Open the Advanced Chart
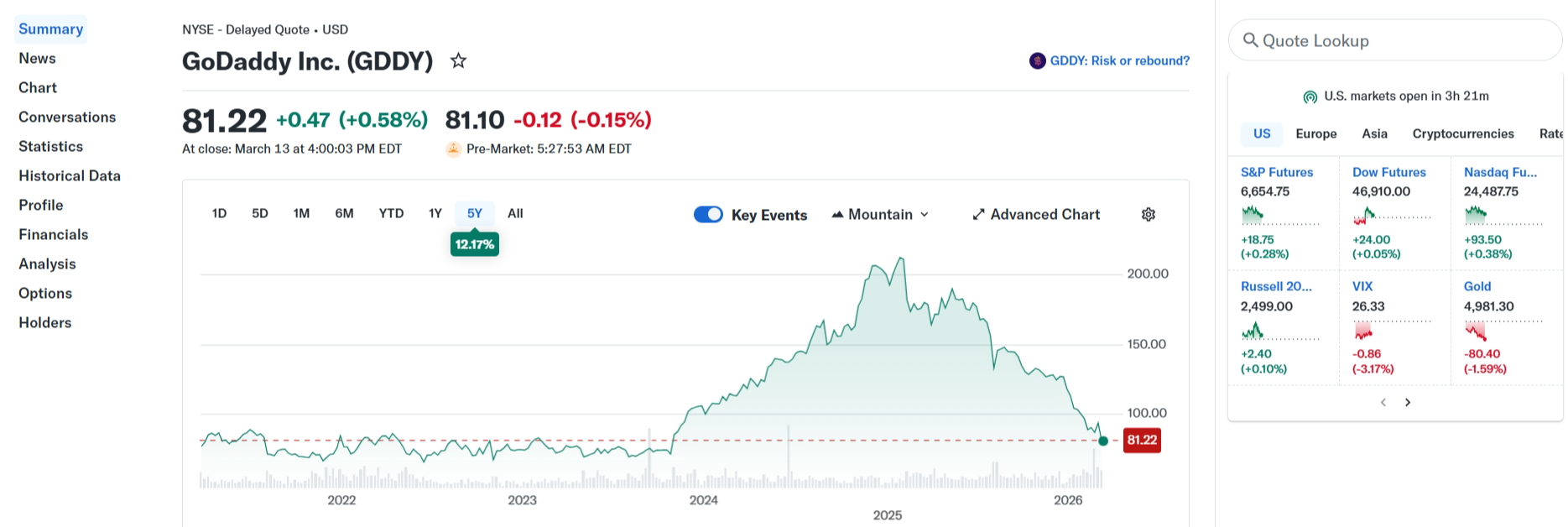This screenshot has width=1568, height=527. (x=1036, y=215)
